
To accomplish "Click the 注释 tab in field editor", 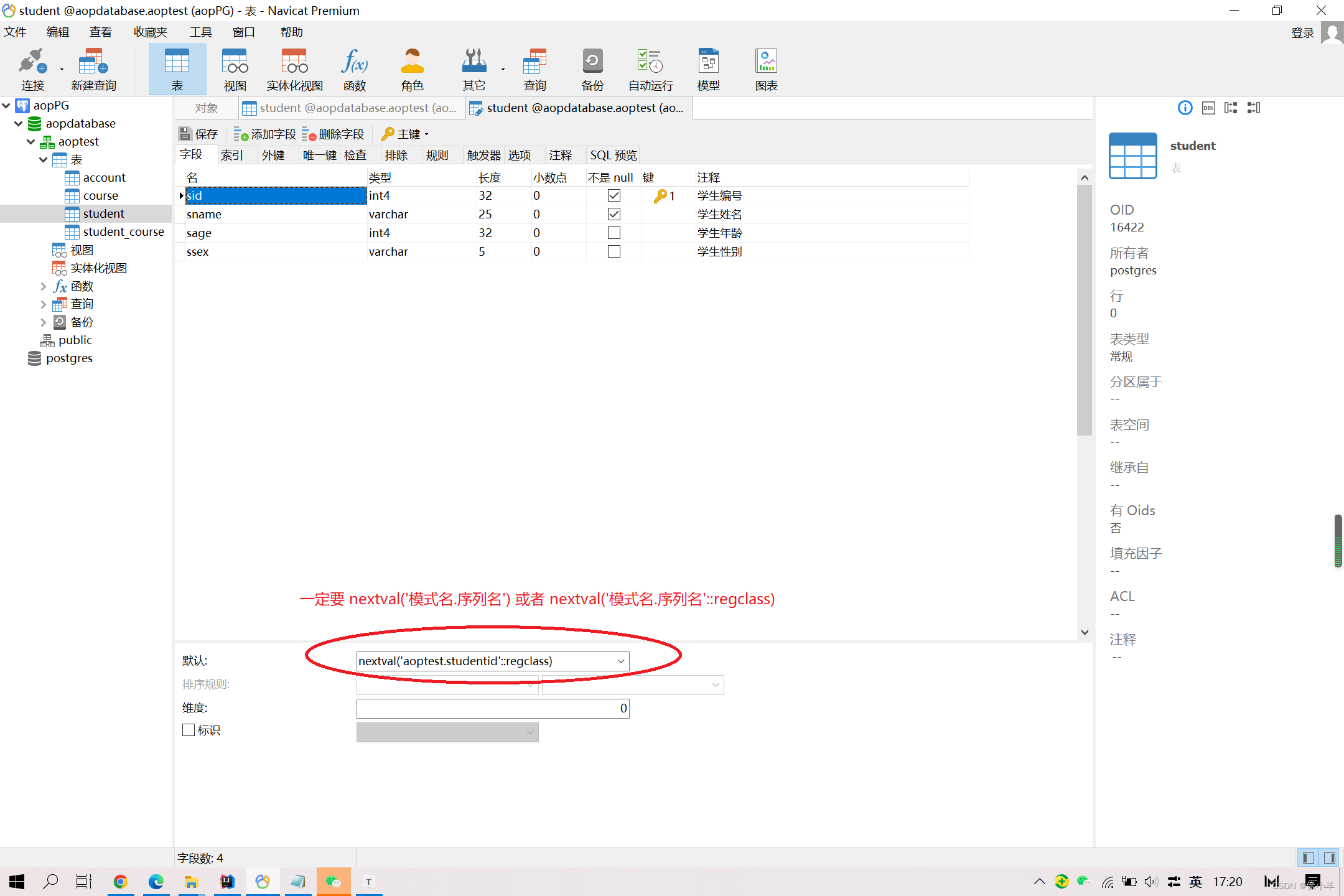I will click(560, 155).
